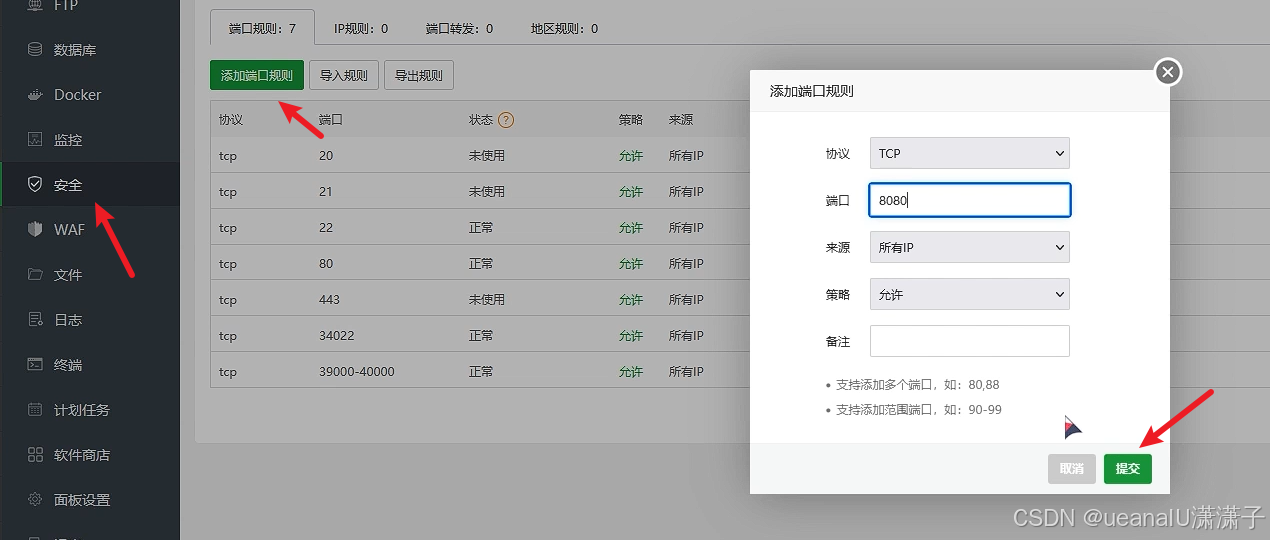Image resolution: width=1270 pixels, height=540 pixels.
Task: Click 正常 status in port 80 row
Action: pos(481,264)
